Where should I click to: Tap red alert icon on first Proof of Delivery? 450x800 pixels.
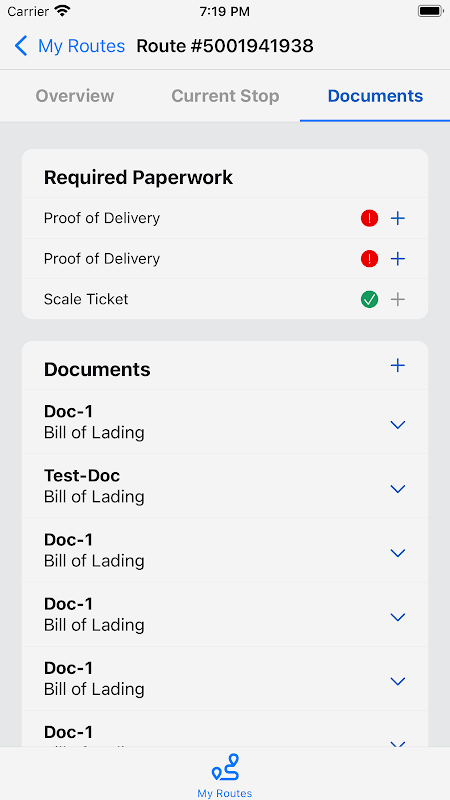[369, 218]
